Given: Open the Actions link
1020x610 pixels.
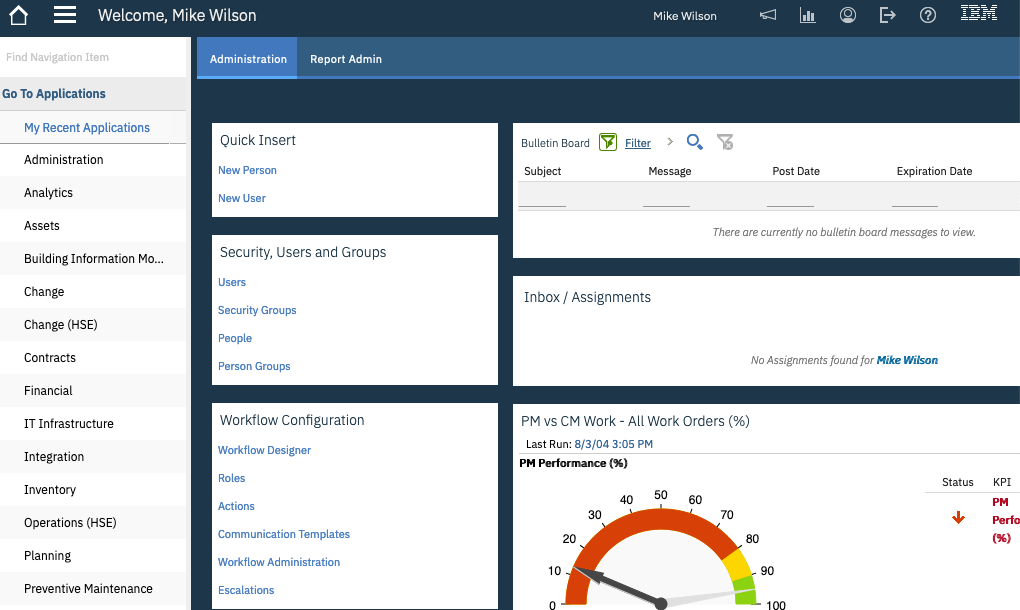Looking at the screenshot, I should tap(236, 505).
